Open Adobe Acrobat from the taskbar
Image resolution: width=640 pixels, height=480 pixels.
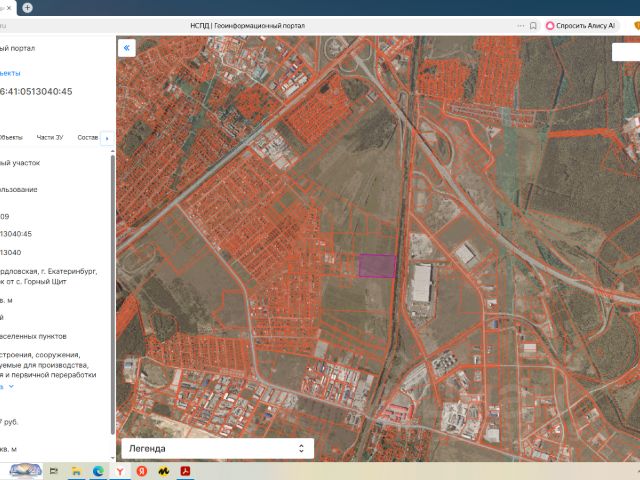click(x=186, y=470)
